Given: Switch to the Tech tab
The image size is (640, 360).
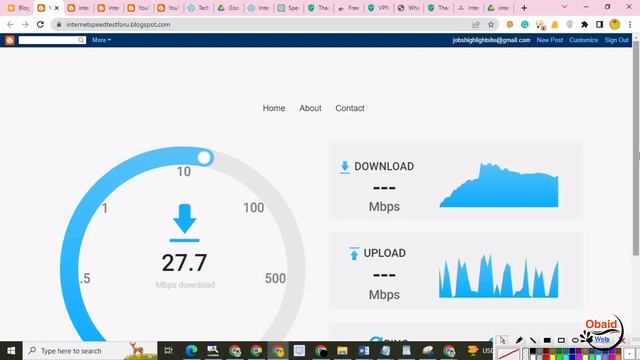Looking at the screenshot, I should tap(199, 8).
